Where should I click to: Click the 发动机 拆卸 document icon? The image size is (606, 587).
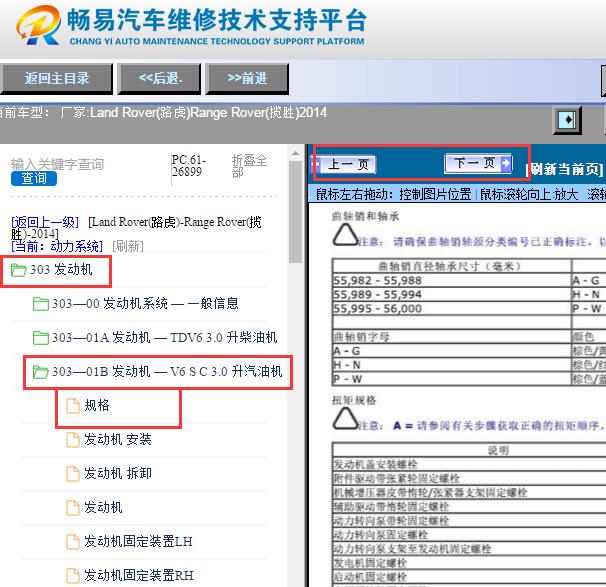point(73,474)
